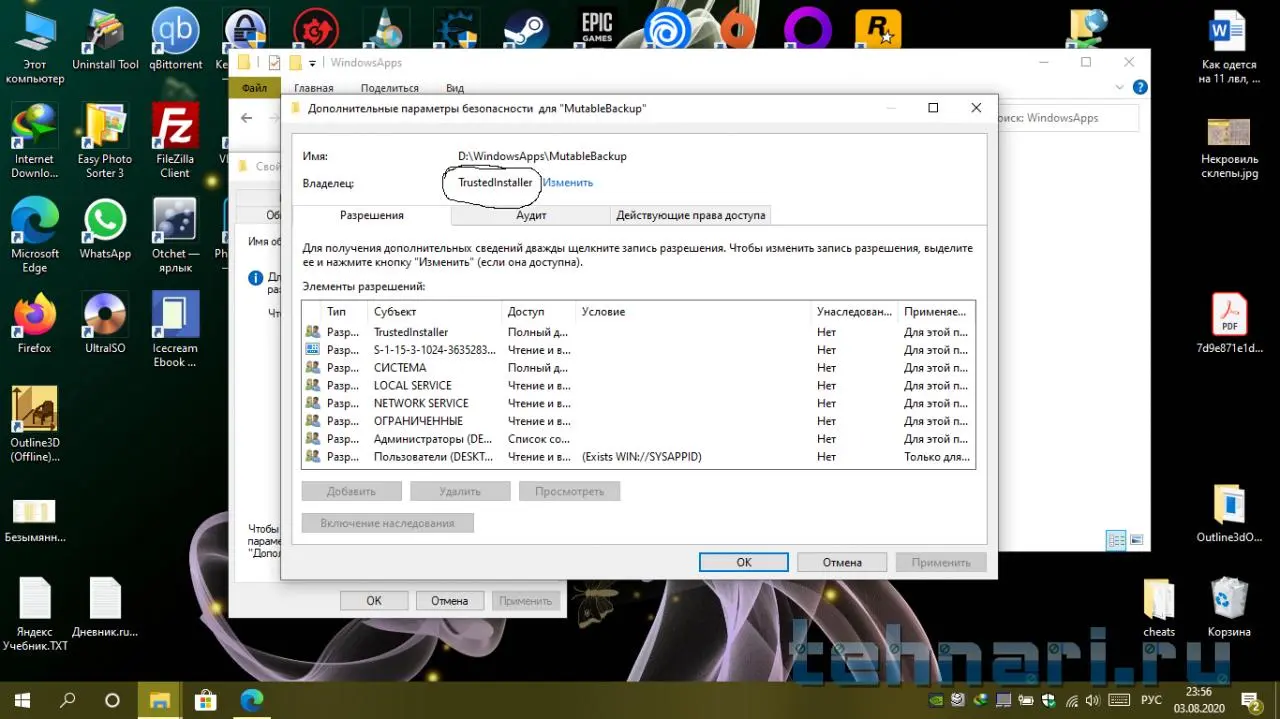Select the СИСТЕМА permission entry

[638, 368]
